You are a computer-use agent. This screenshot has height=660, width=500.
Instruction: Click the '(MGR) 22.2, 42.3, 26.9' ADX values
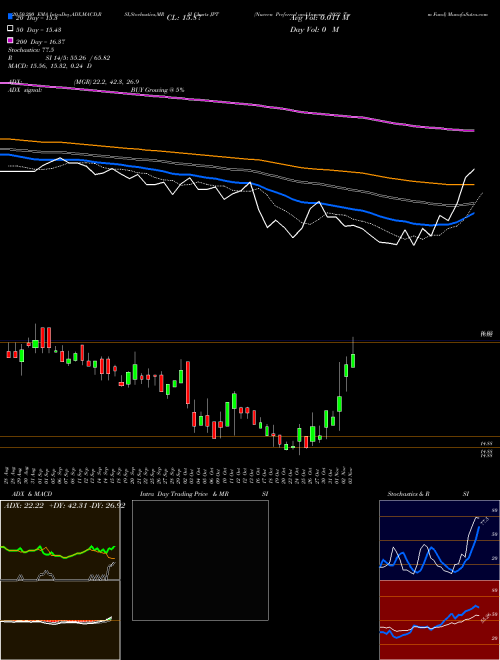pyautogui.click(x=106, y=82)
